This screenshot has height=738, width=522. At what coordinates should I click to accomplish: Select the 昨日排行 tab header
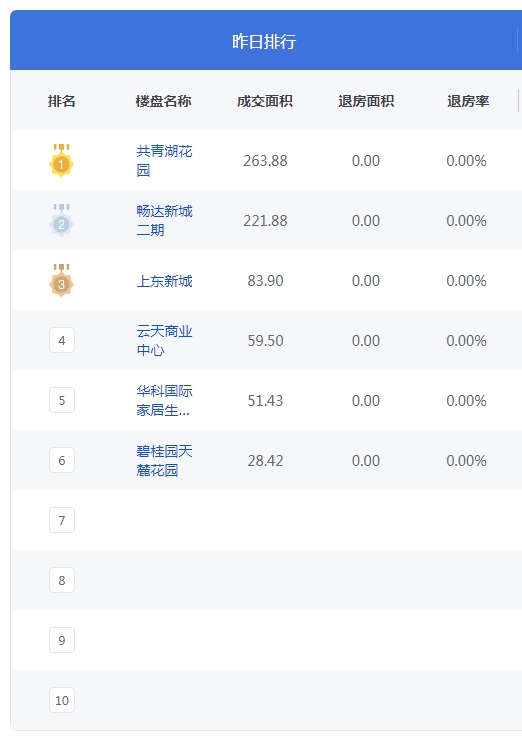pos(264,41)
